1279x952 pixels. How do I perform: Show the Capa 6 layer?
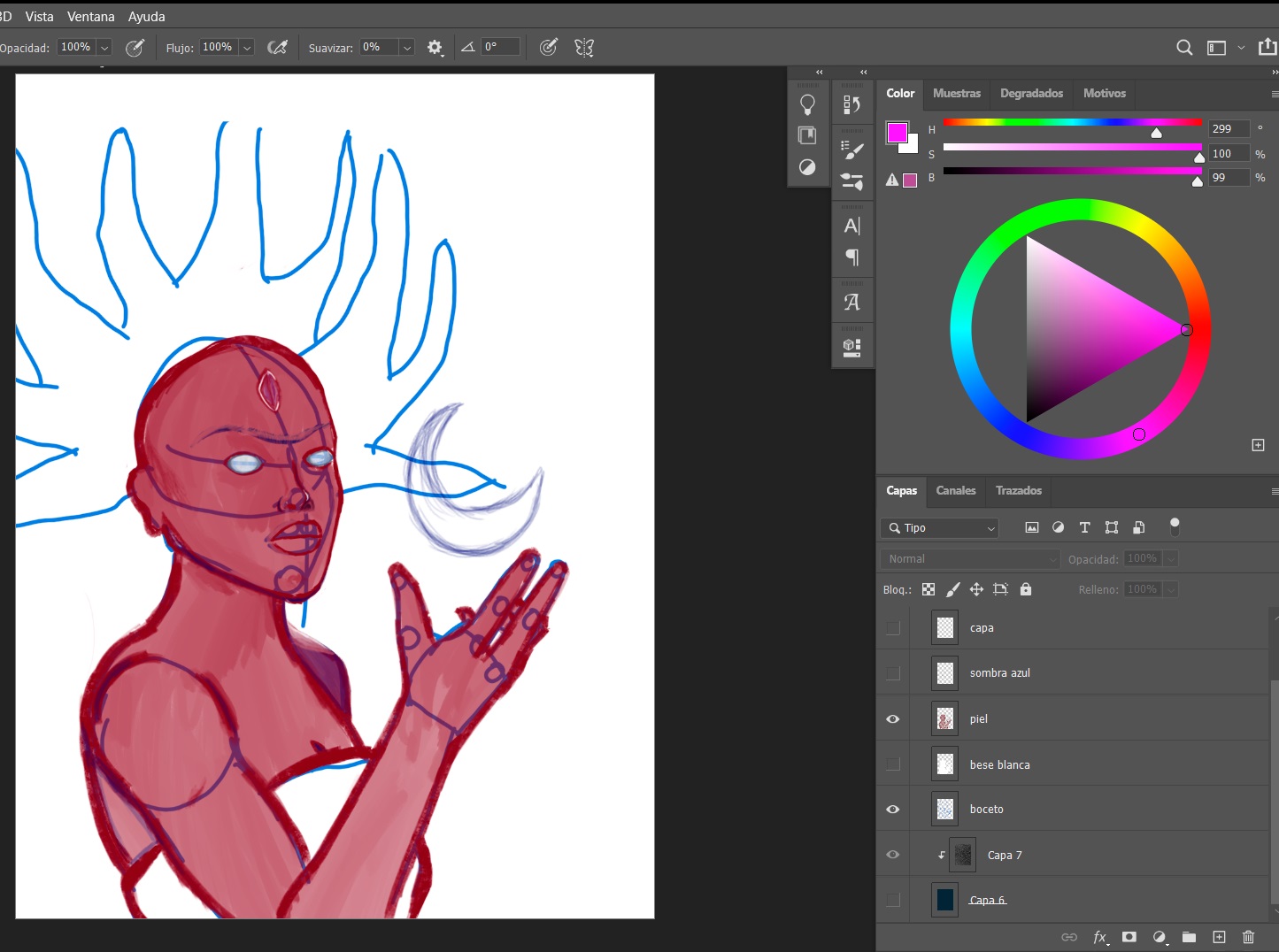click(893, 900)
